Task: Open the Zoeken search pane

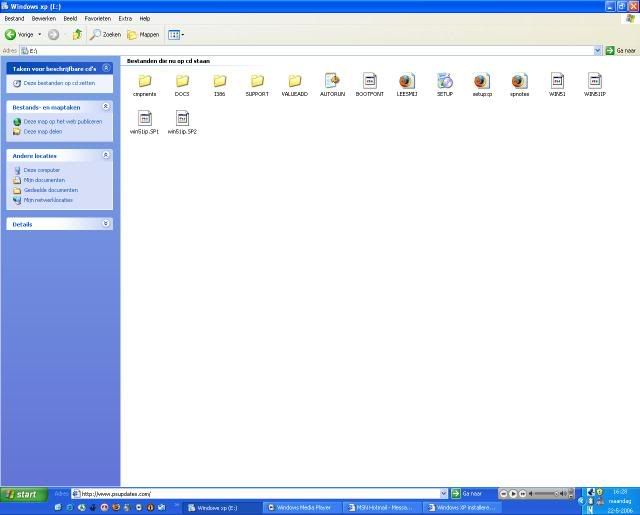Action: pos(105,35)
